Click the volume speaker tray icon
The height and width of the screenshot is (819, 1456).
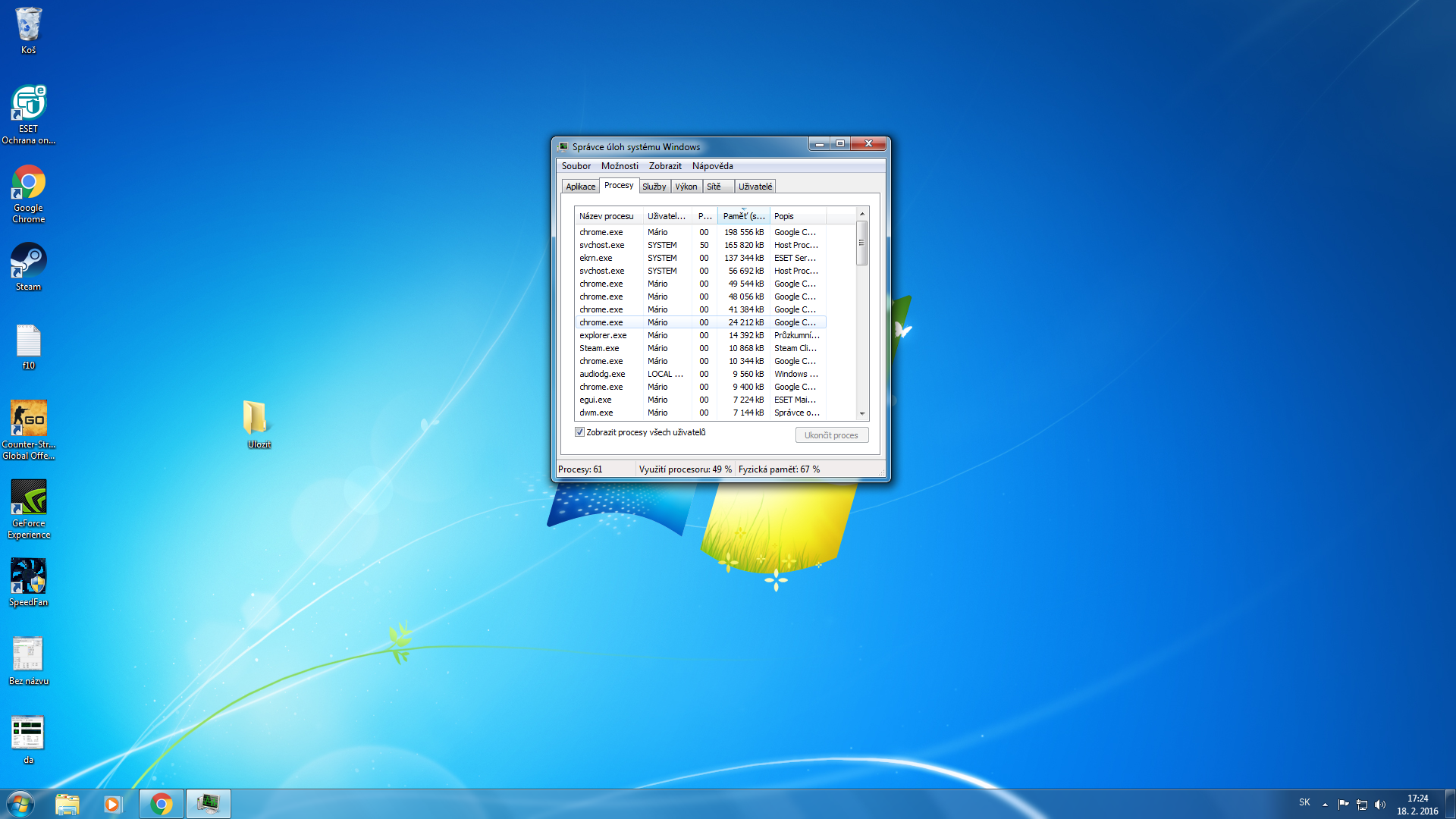coord(1379,805)
